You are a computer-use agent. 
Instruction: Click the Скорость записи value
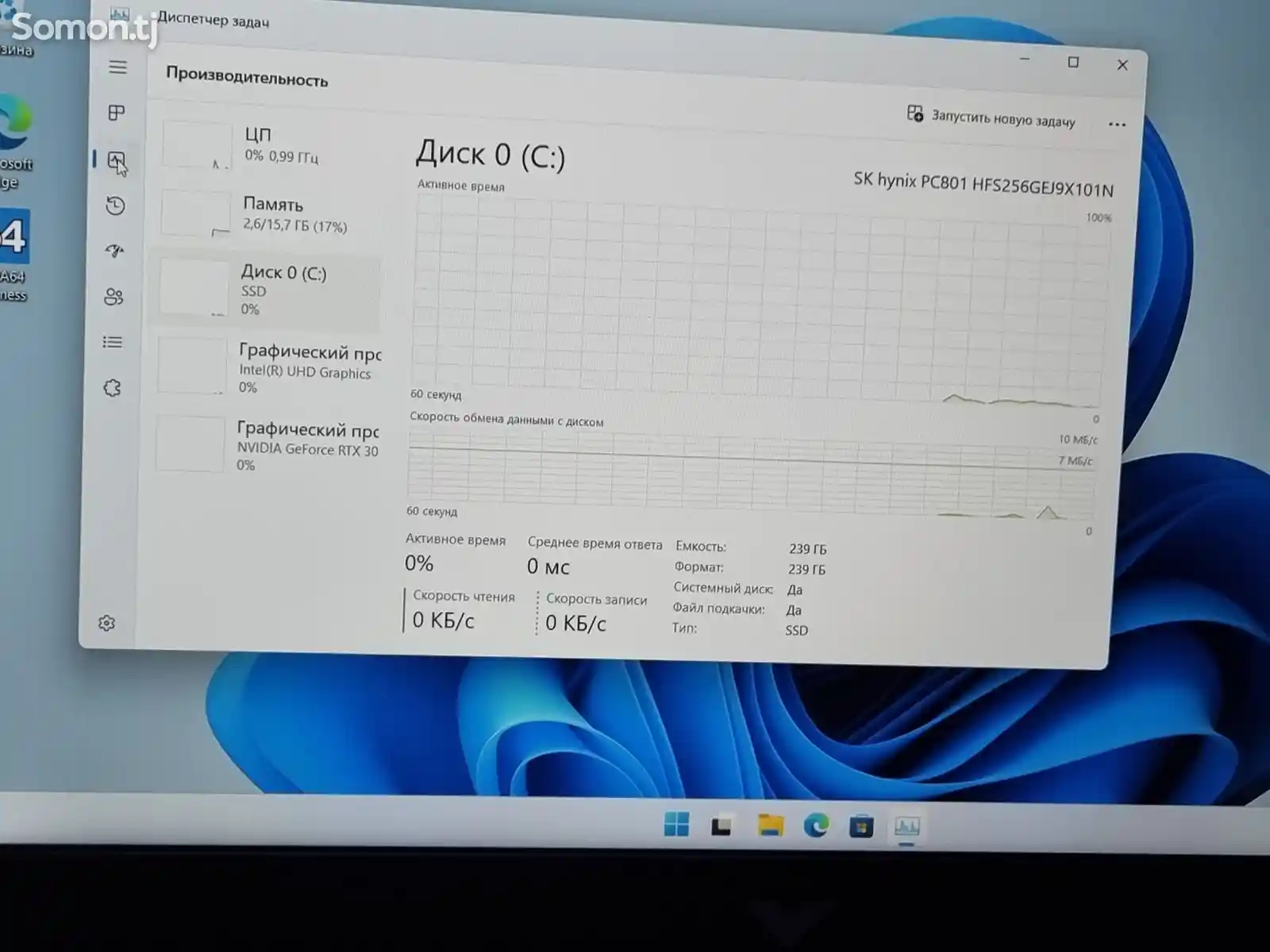[x=575, y=624]
